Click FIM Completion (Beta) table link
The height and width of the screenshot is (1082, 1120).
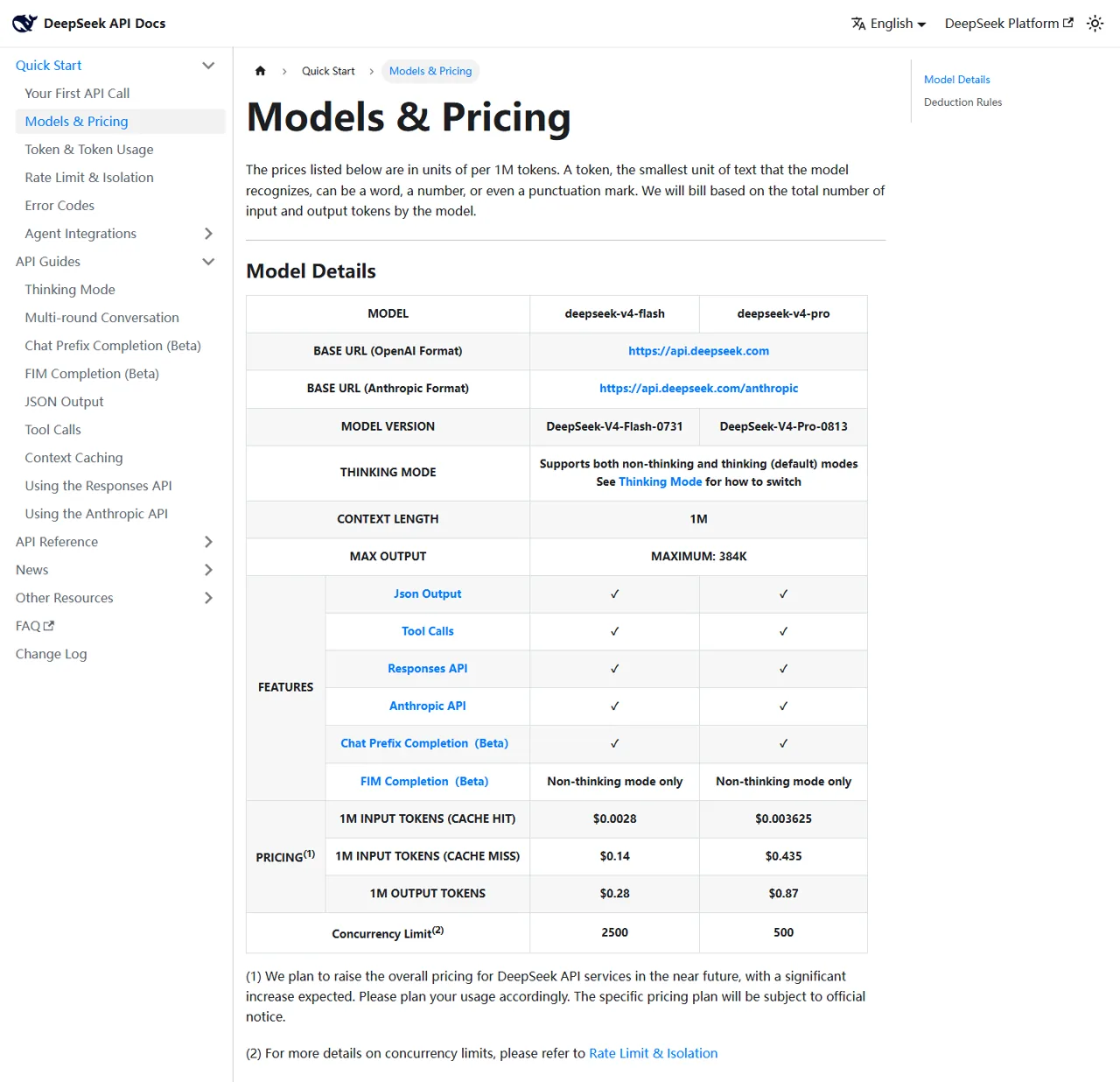[424, 782]
